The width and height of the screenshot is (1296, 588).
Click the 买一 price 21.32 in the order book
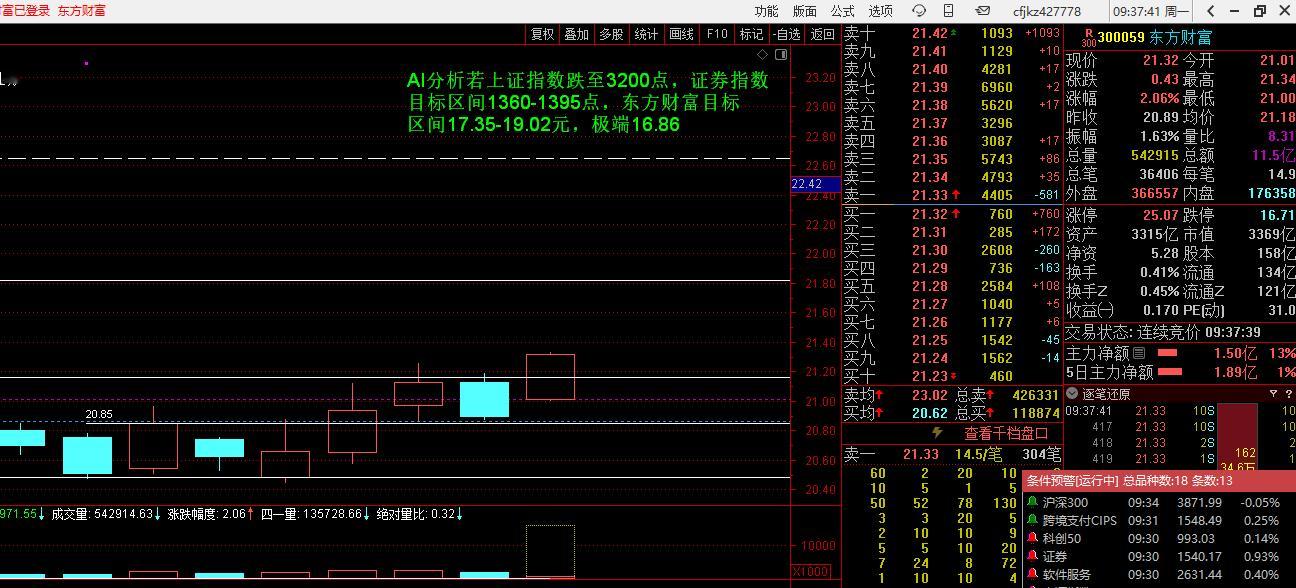click(930, 214)
